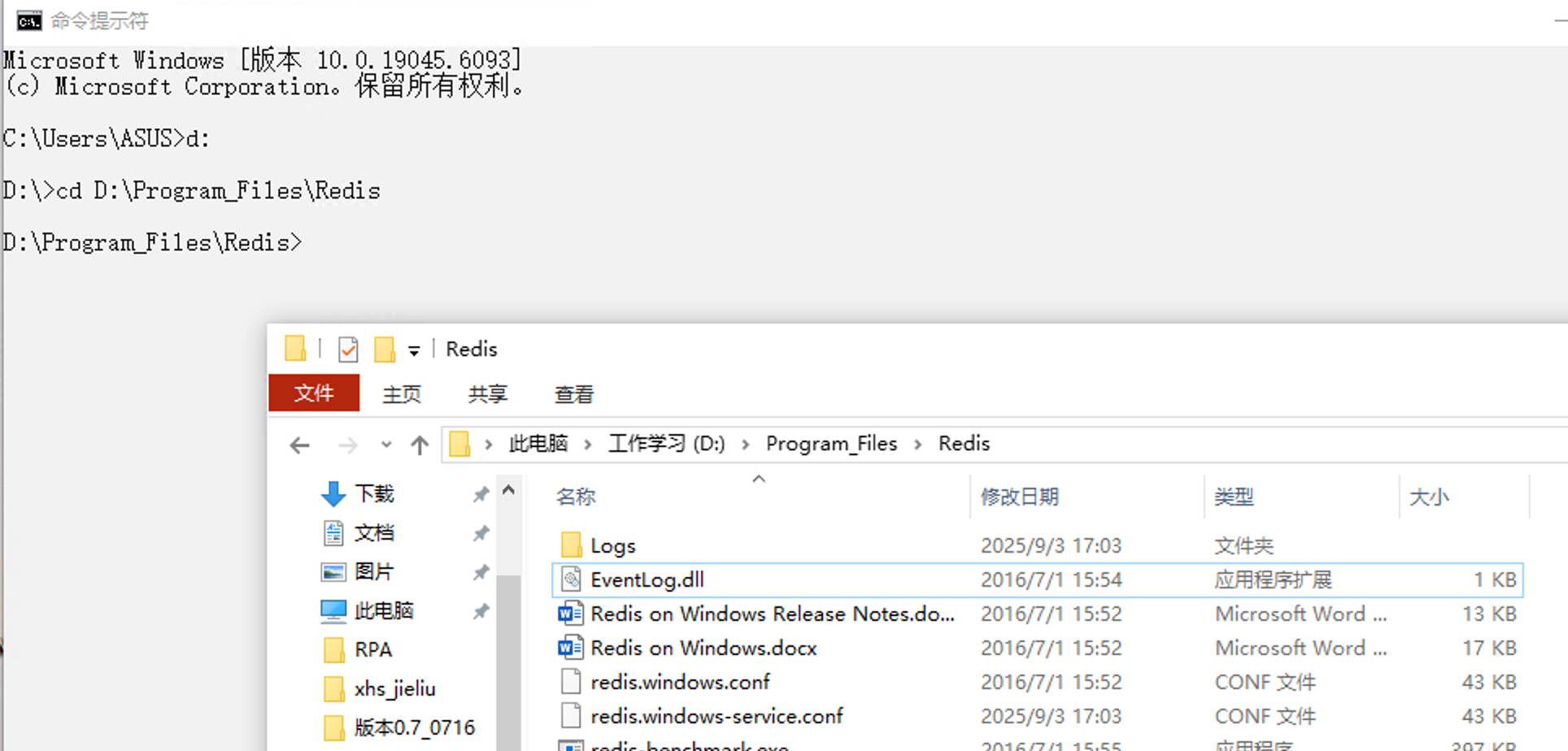Go back with the Explorer back arrow
The height and width of the screenshot is (751, 1568).
coord(300,445)
